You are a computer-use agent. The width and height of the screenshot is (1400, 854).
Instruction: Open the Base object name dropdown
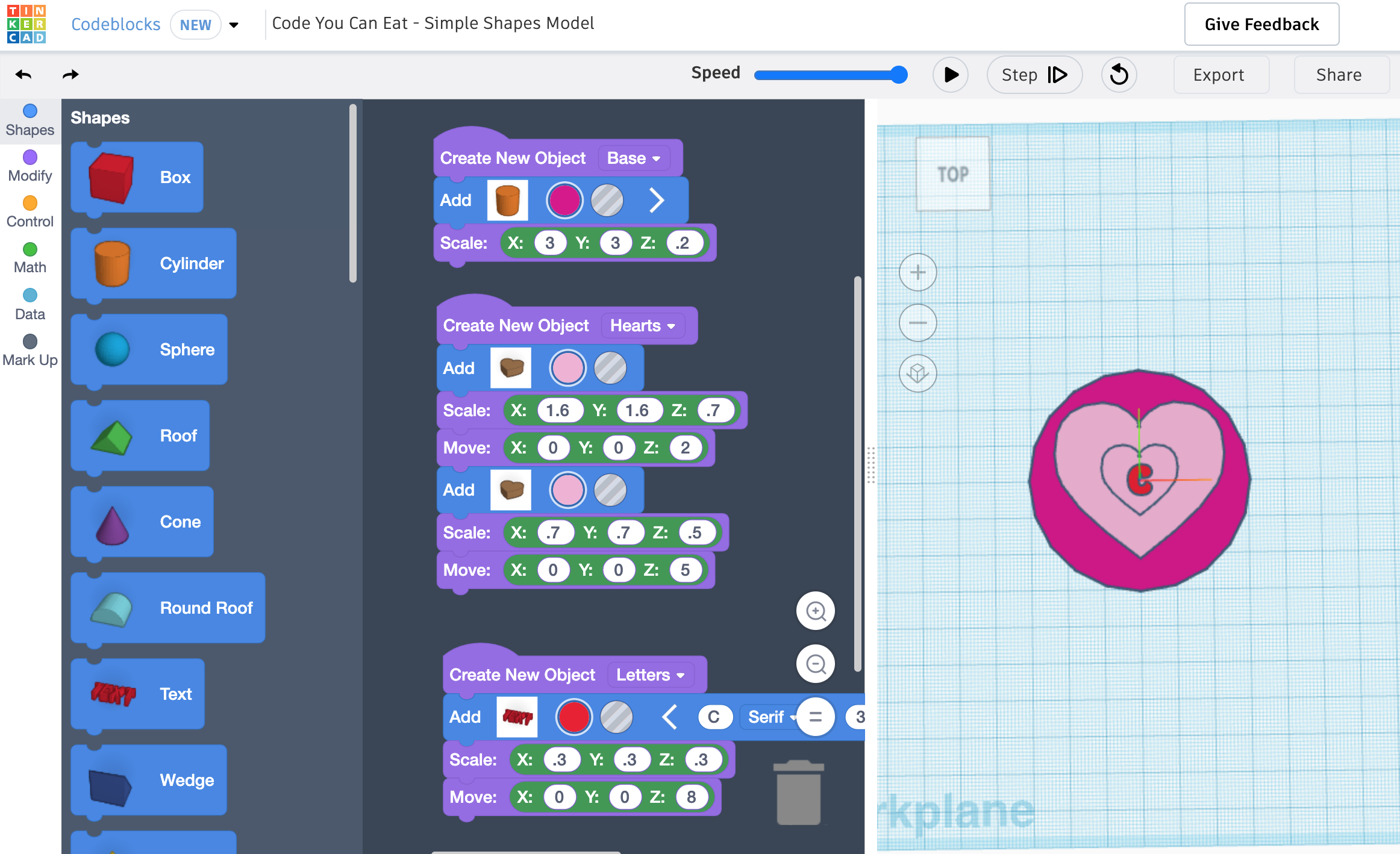(x=634, y=158)
